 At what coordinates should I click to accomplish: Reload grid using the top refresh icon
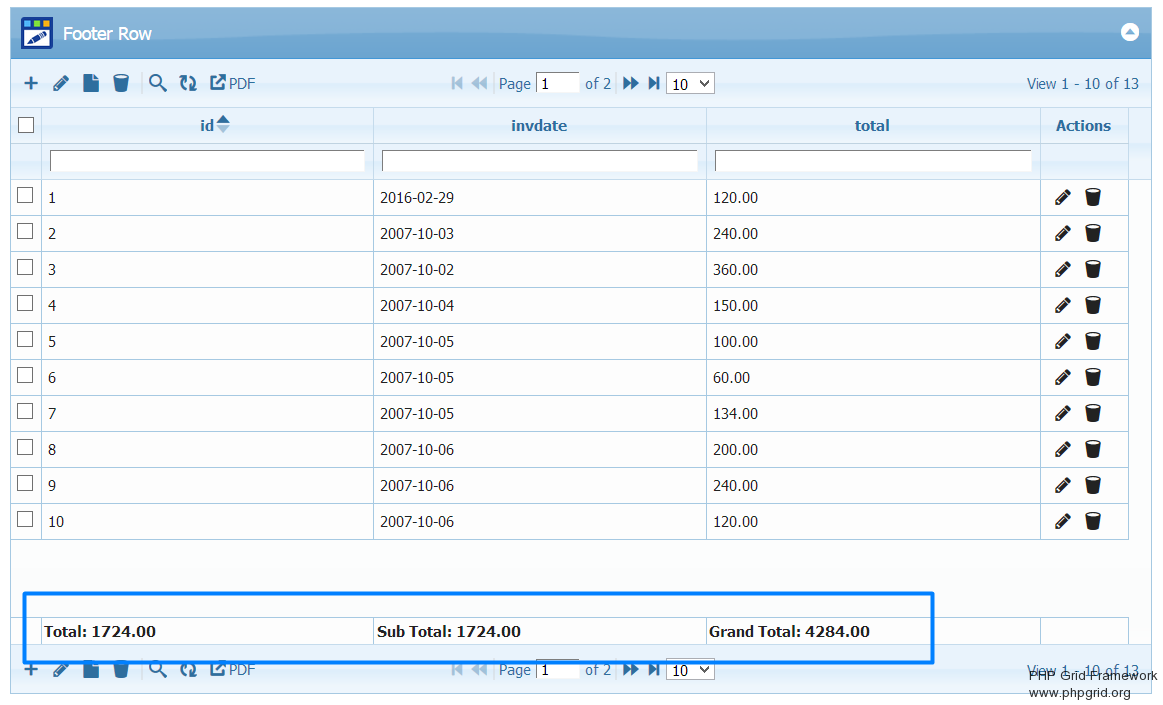pos(188,83)
